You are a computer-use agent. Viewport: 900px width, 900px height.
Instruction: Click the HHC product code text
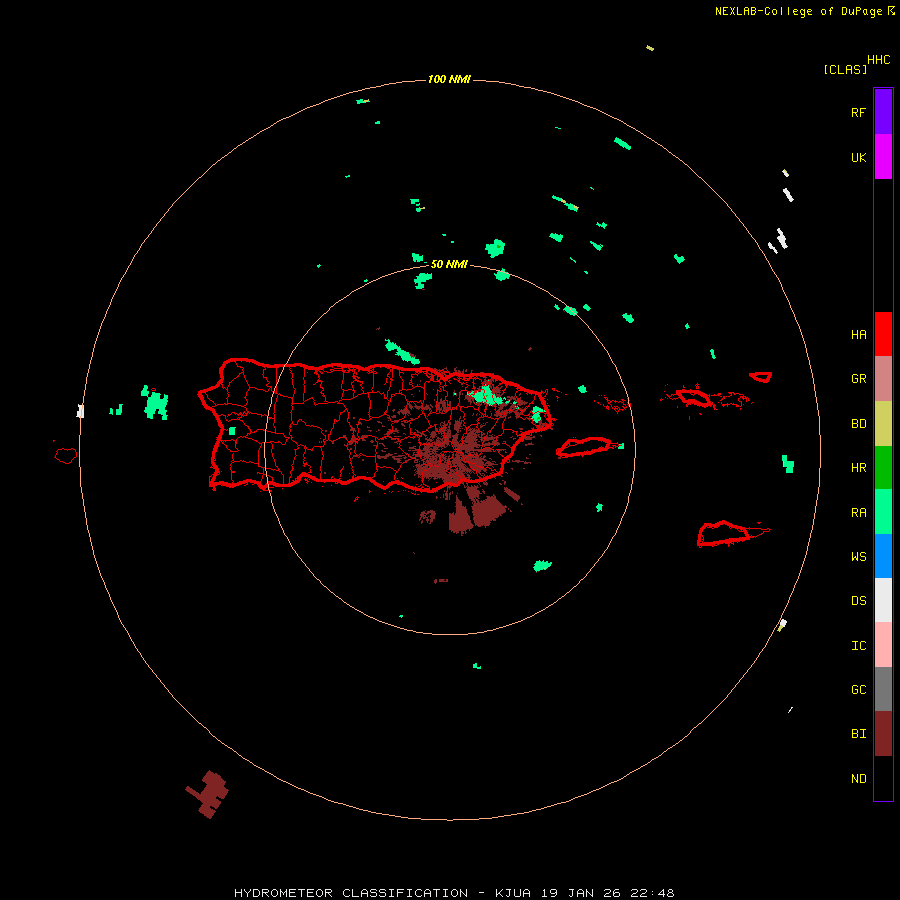[x=879, y=60]
